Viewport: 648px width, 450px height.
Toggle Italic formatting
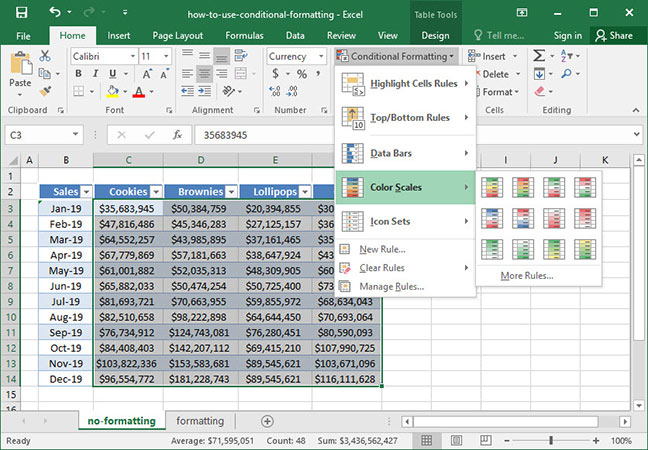click(x=95, y=74)
